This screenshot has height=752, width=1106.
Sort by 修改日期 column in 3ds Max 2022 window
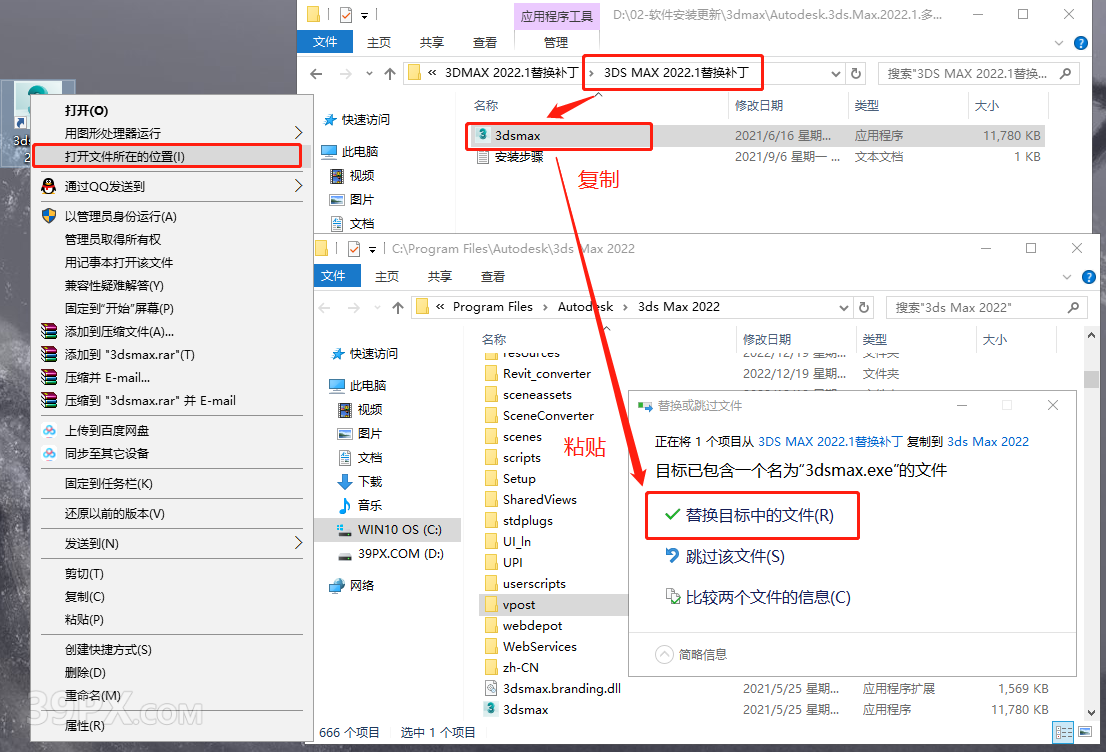[x=767, y=340]
